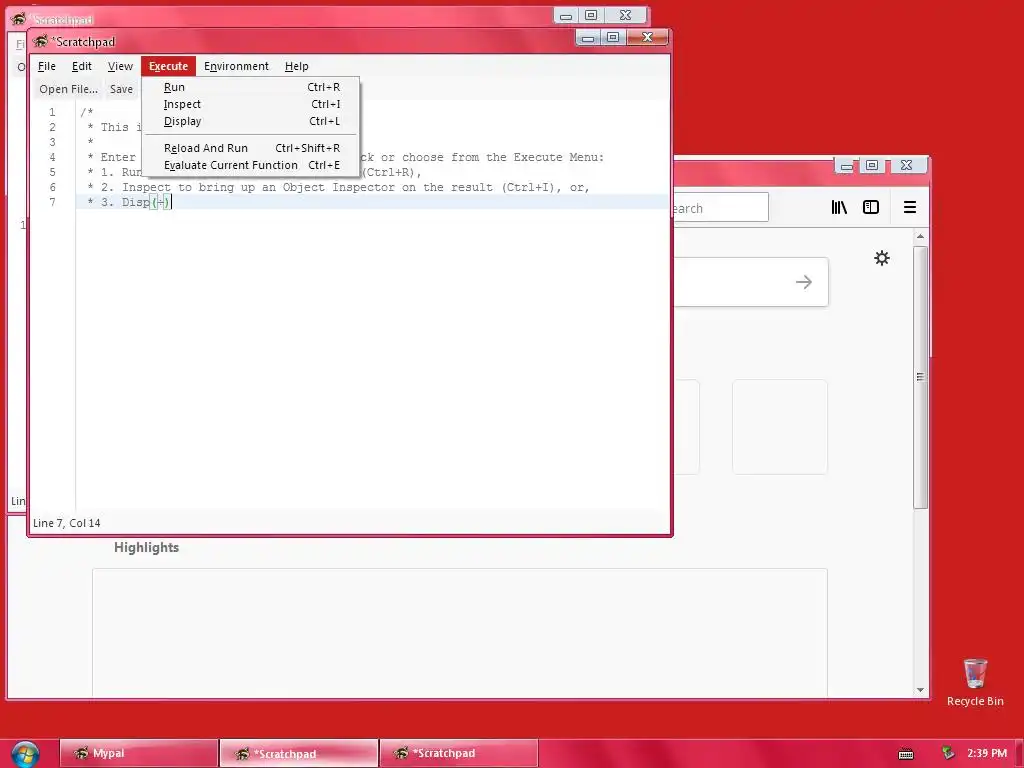Maximize the front Scratchpad window
The width and height of the screenshot is (1024, 768).
coord(613,38)
